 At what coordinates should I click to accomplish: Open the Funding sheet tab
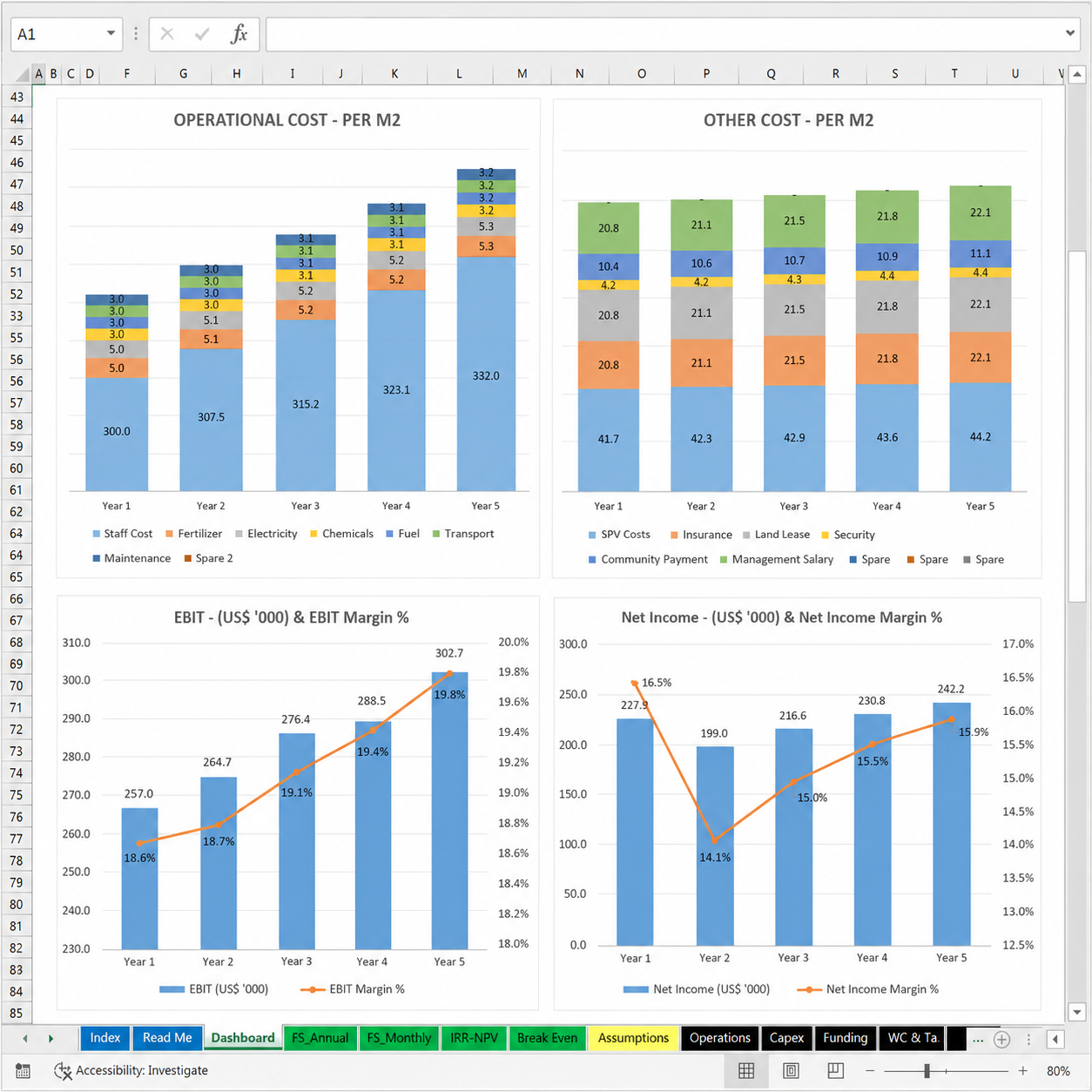point(846,1038)
